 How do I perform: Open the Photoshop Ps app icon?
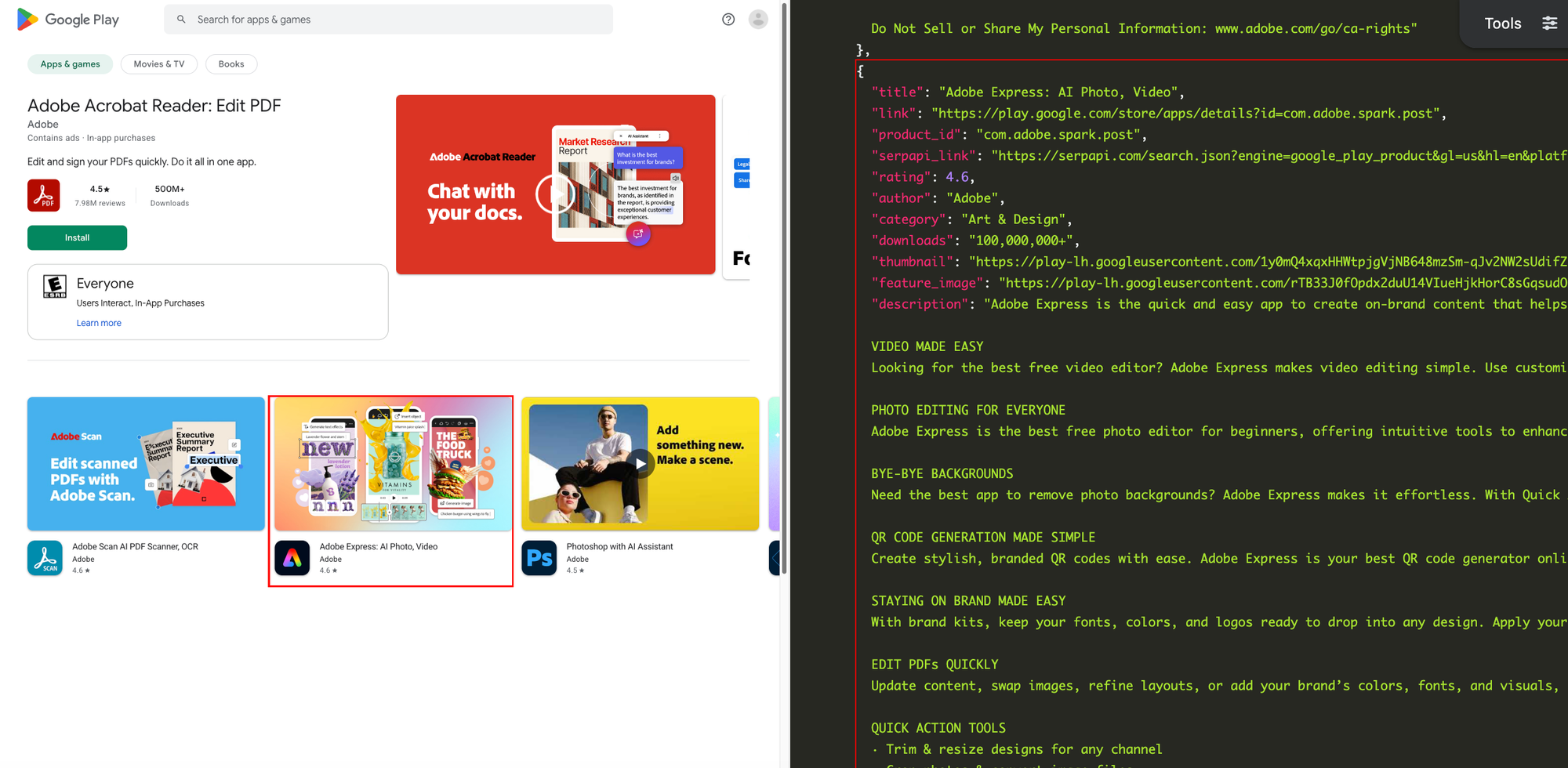[x=539, y=558]
